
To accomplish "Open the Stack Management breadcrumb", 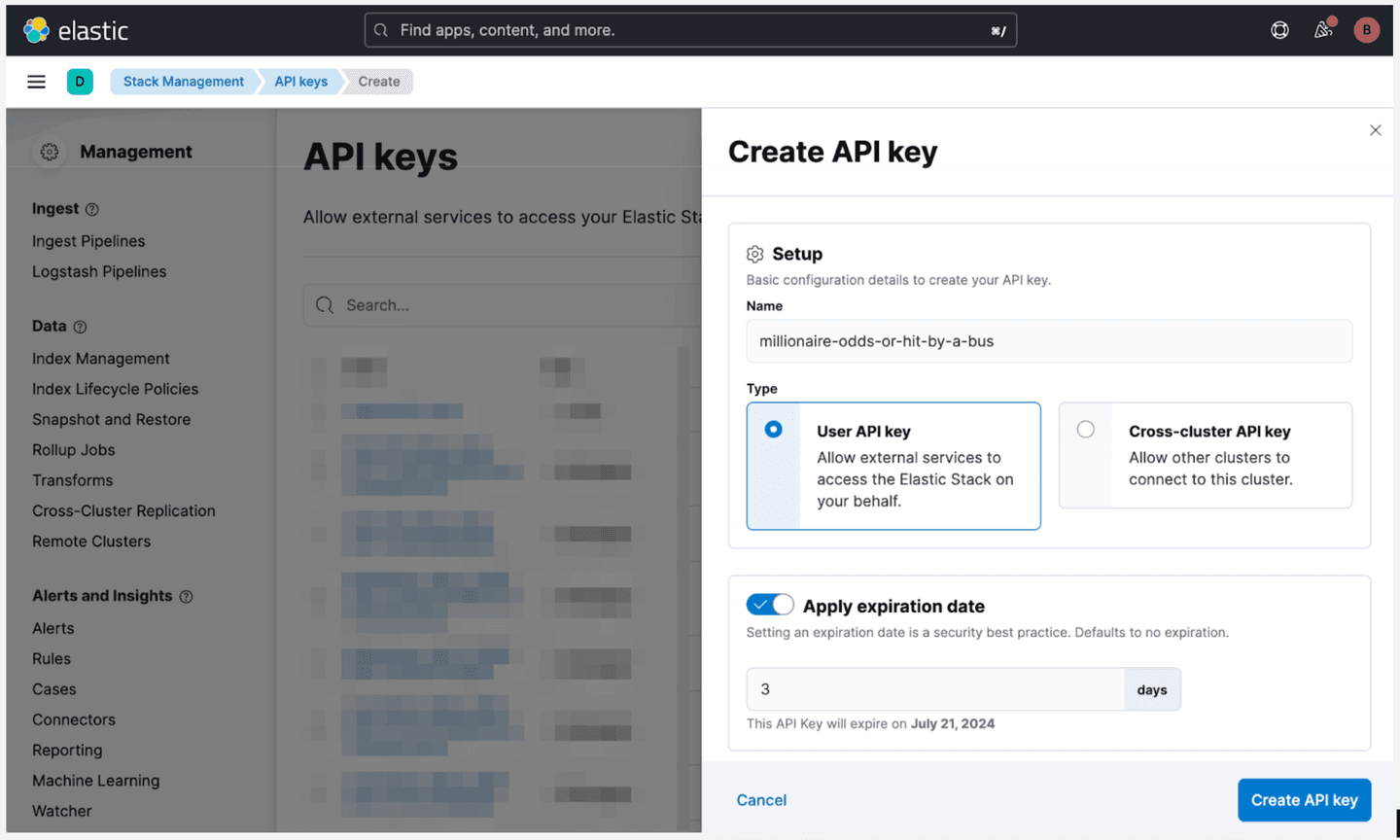I will (x=184, y=82).
